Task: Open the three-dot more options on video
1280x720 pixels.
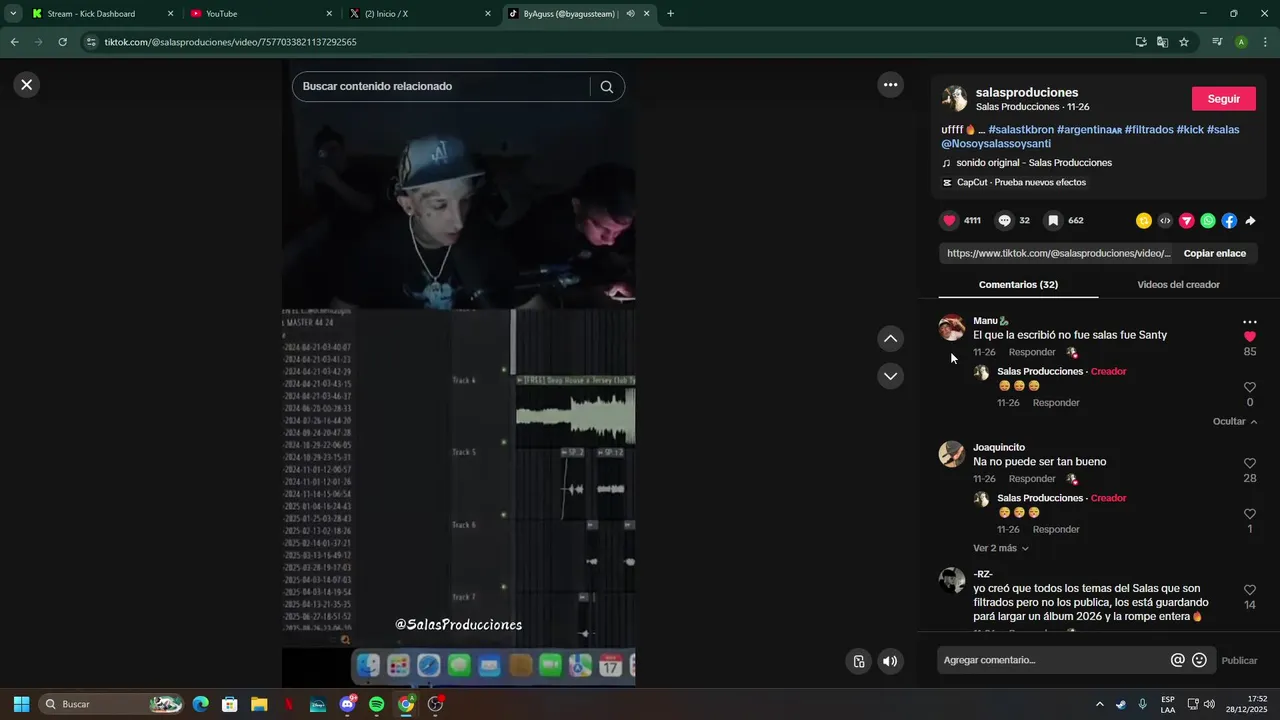Action: click(890, 85)
